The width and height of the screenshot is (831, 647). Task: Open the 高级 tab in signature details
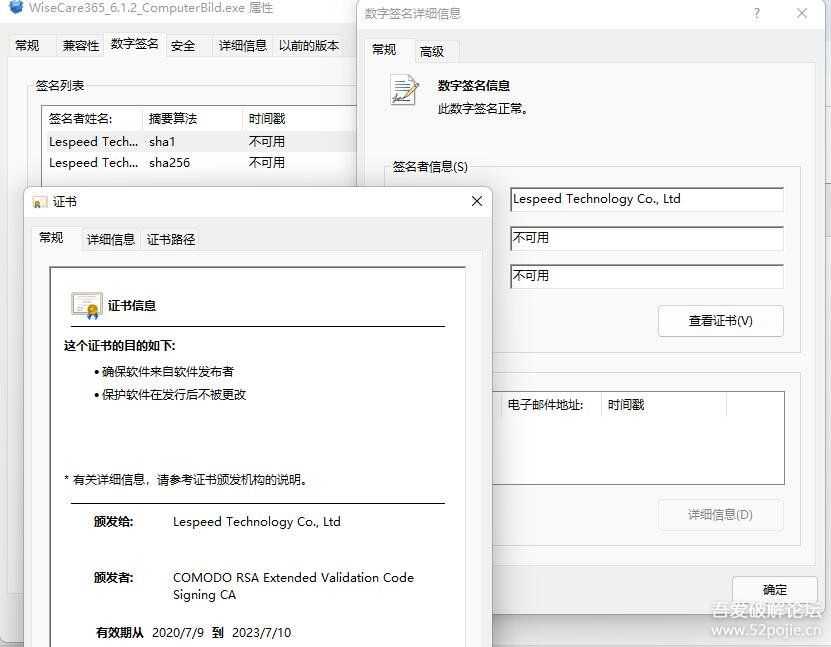(434, 50)
